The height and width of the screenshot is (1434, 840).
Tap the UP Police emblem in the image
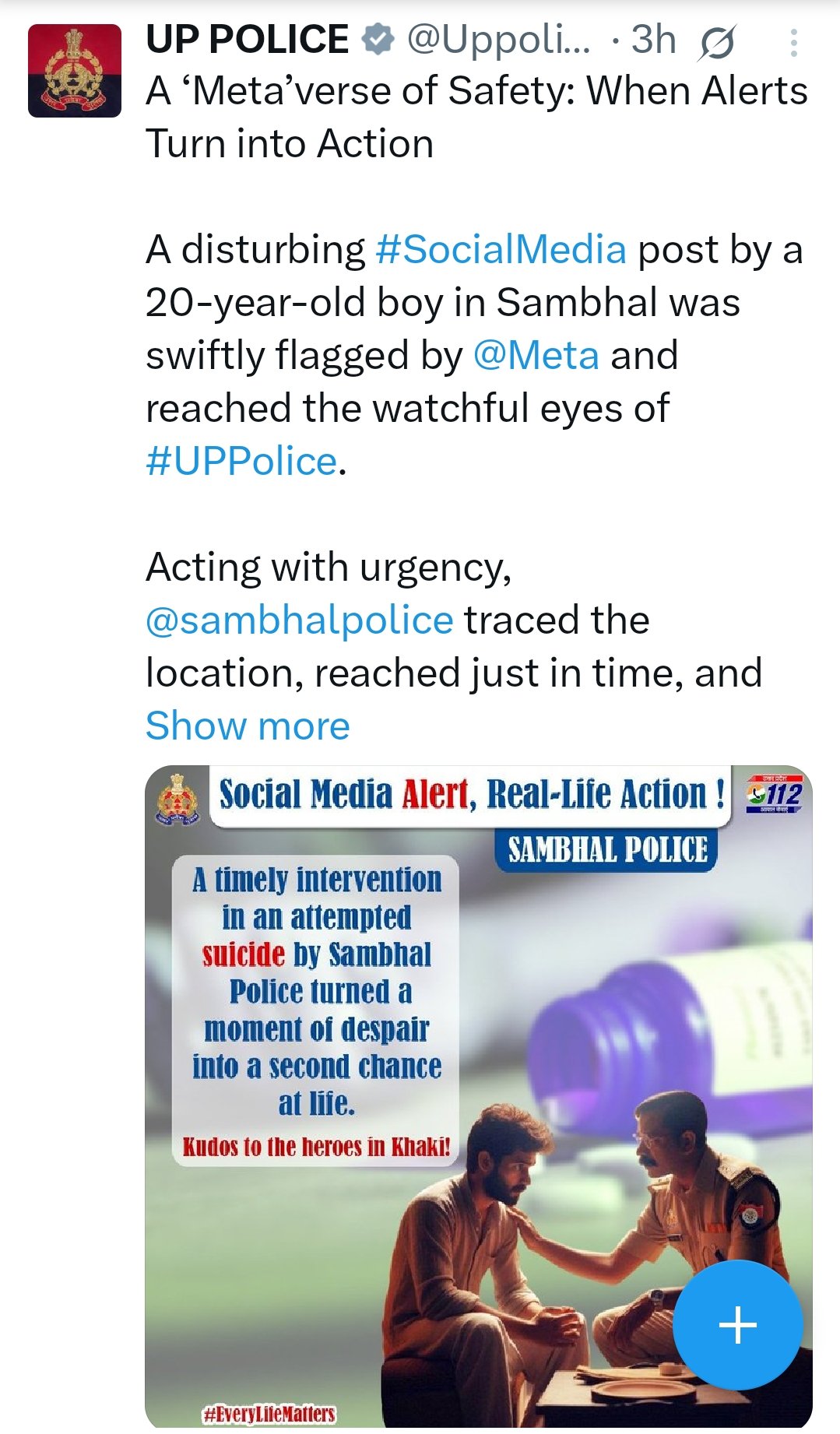click(x=178, y=798)
